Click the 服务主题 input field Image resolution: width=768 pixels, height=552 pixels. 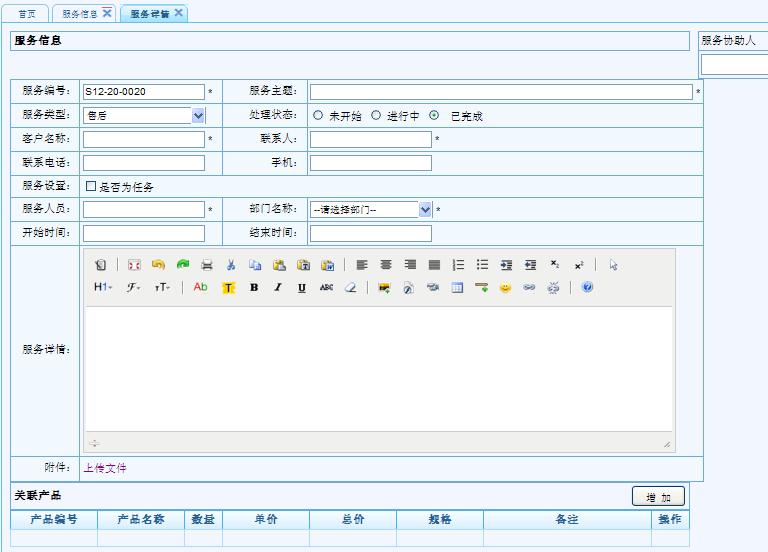[500, 92]
